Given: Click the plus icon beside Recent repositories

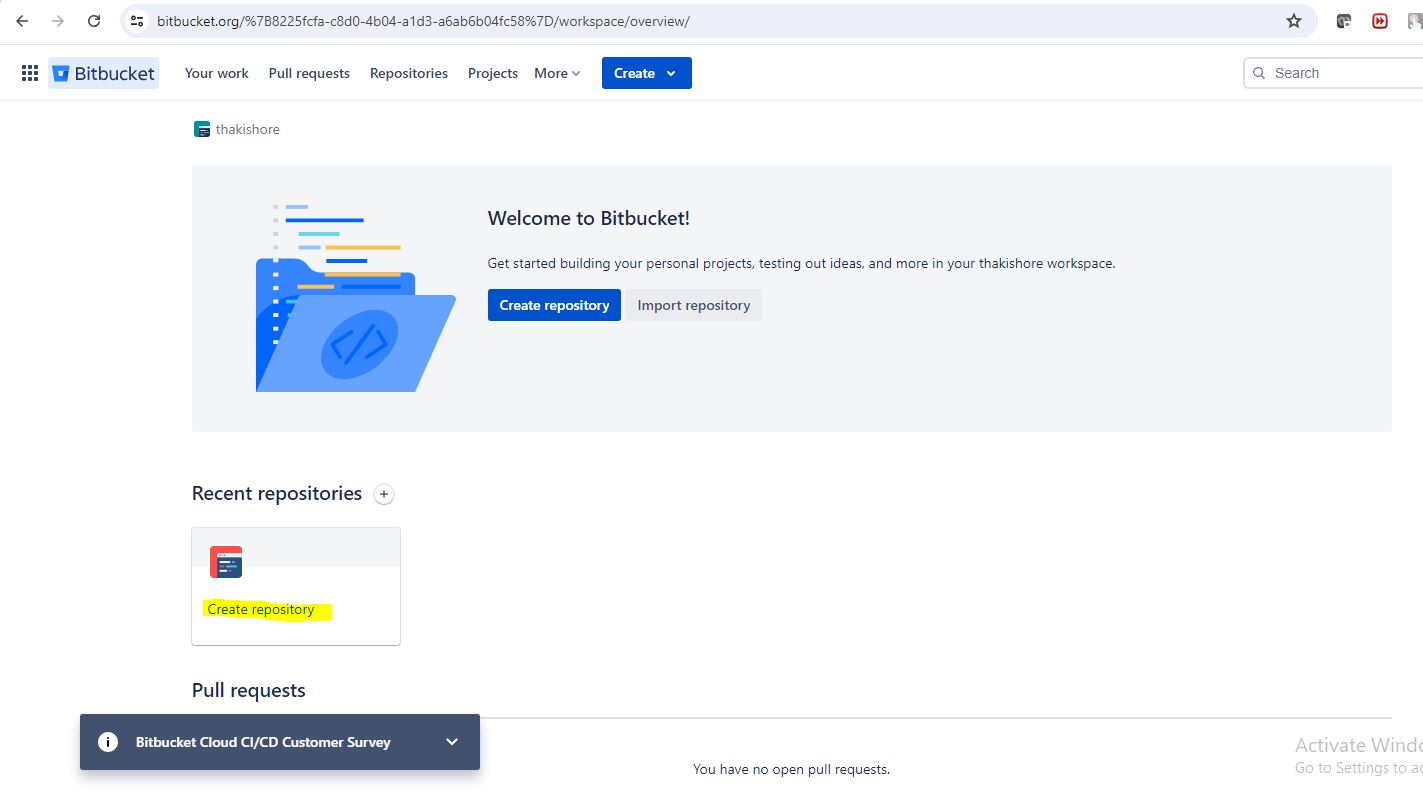Looking at the screenshot, I should tap(384, 494).
